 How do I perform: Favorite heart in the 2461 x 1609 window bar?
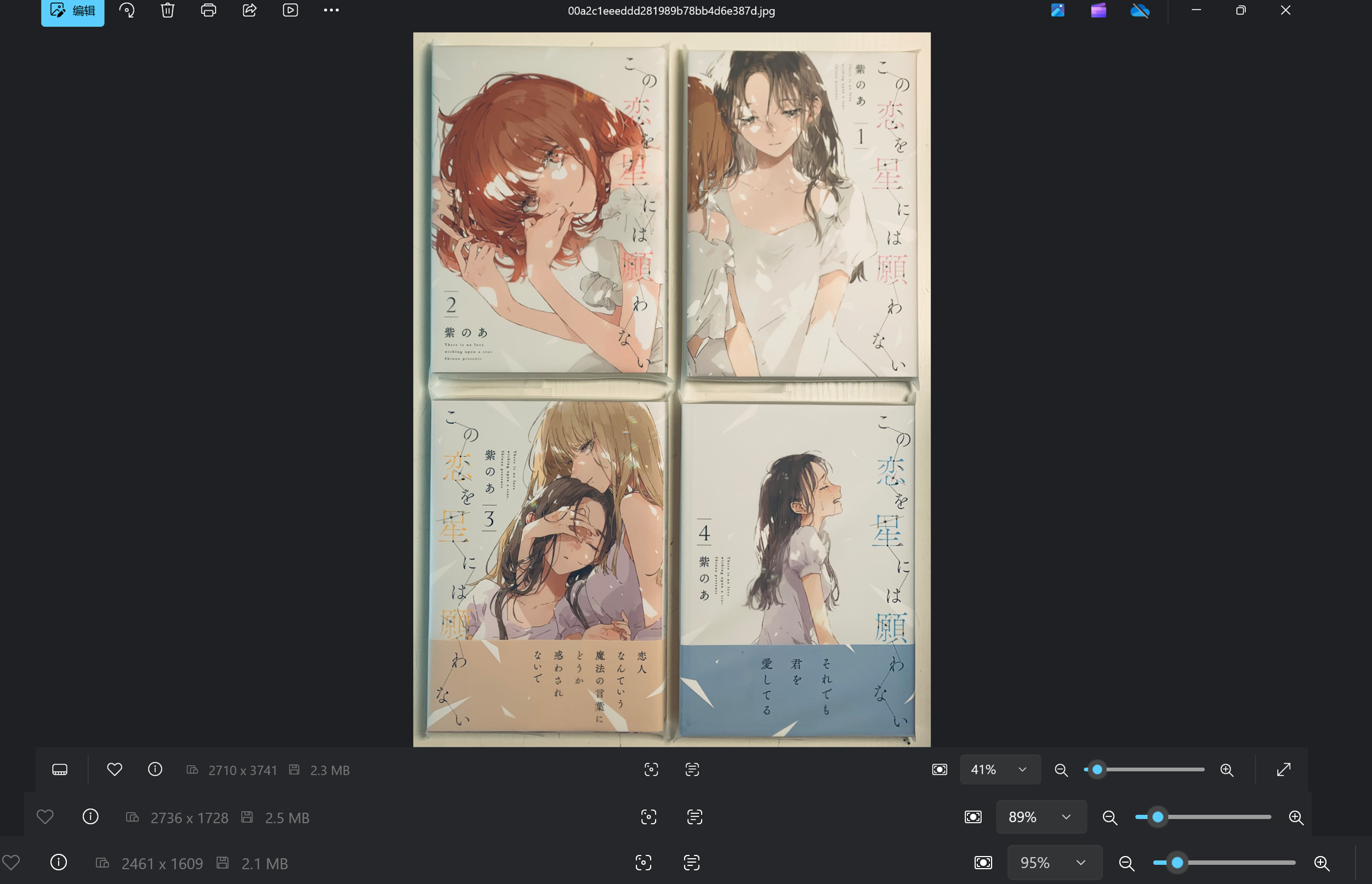pyautogui.click(x=11, y=863)
